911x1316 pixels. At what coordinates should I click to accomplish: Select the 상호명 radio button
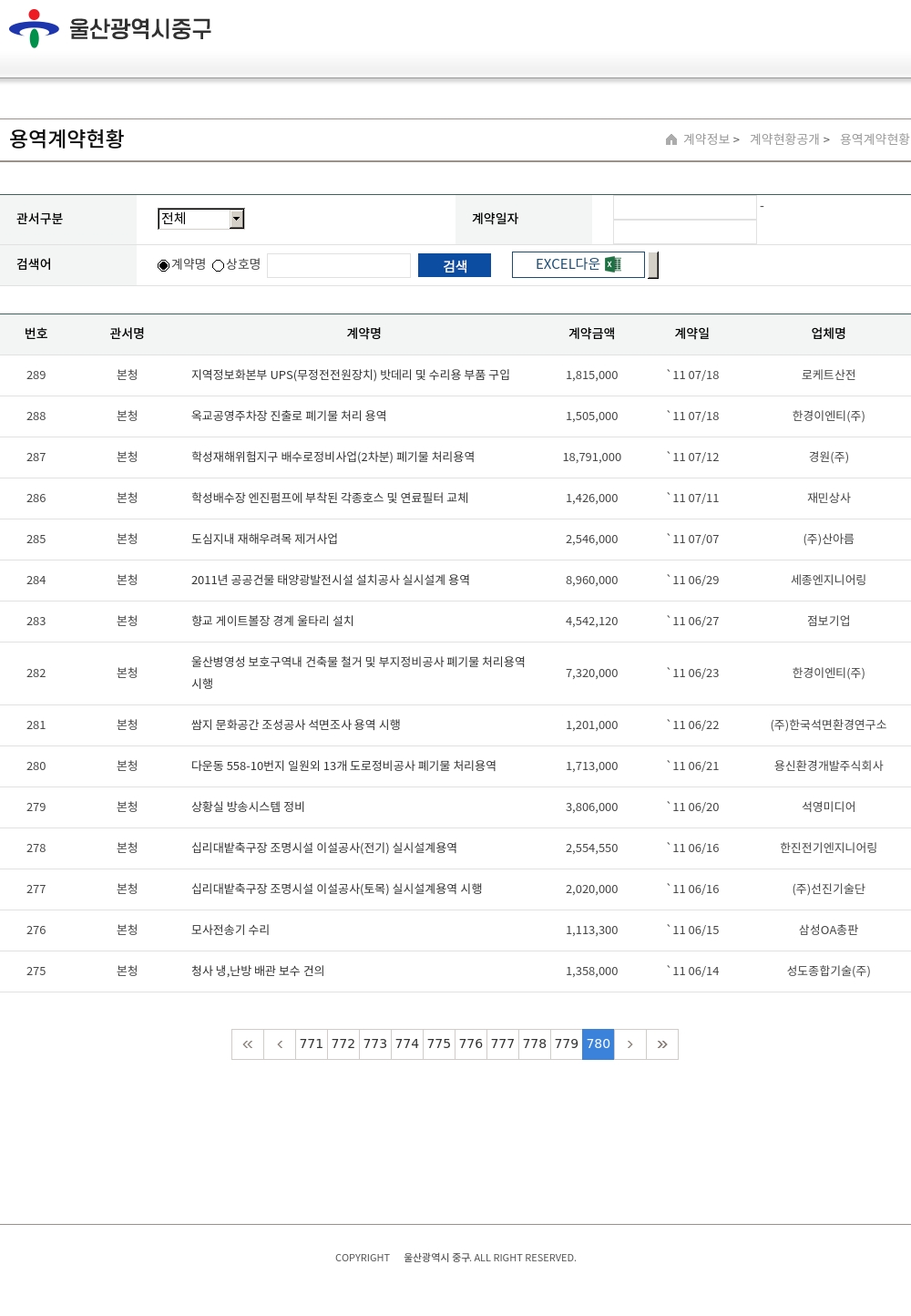point(219,265)
